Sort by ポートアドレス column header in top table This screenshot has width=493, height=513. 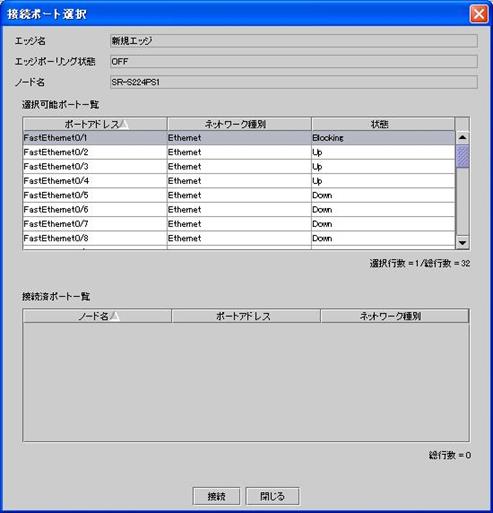tap(95, 124)
